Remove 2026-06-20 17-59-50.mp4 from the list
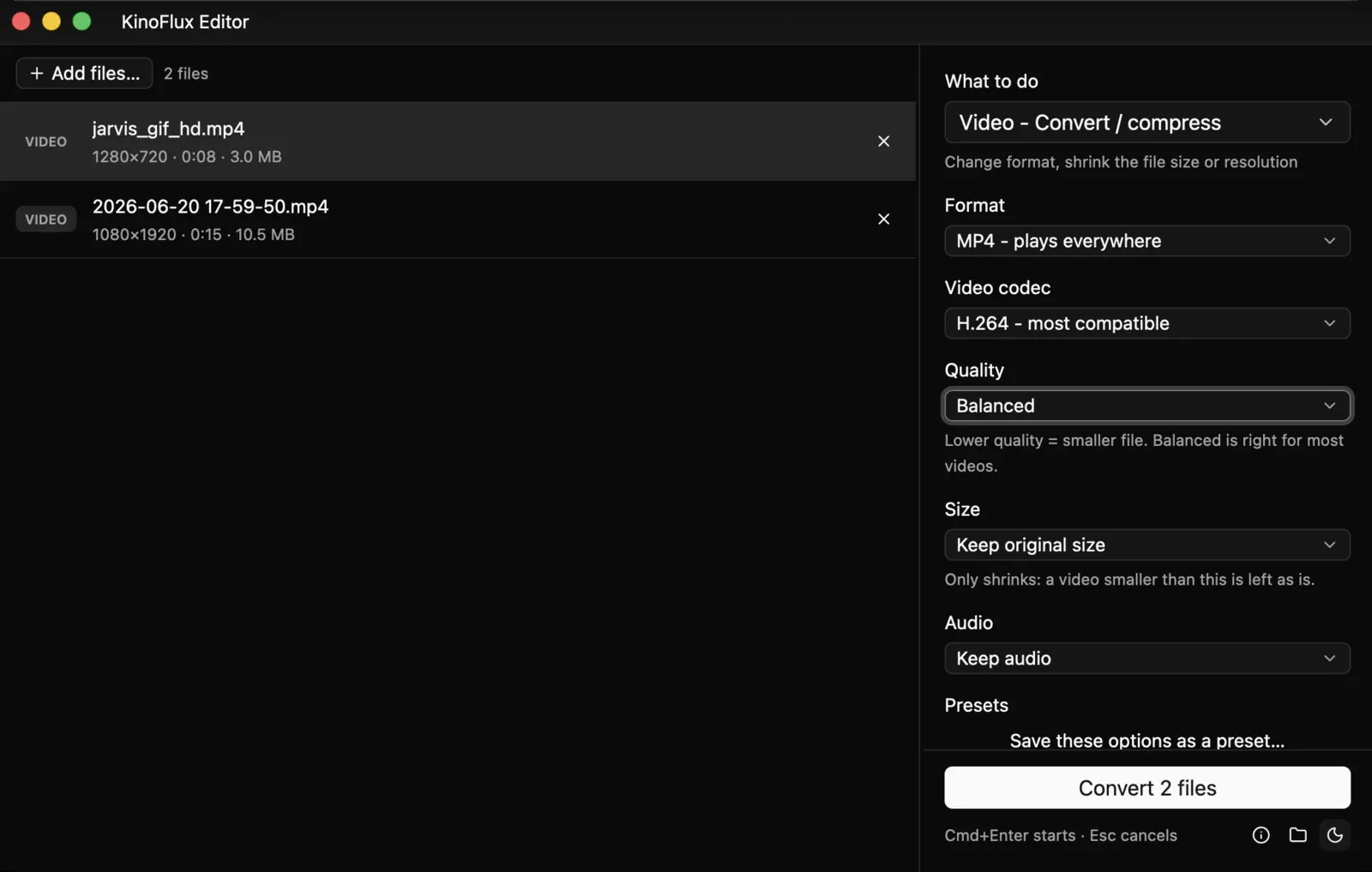The image size is (1372, 872). click(883, 220)
